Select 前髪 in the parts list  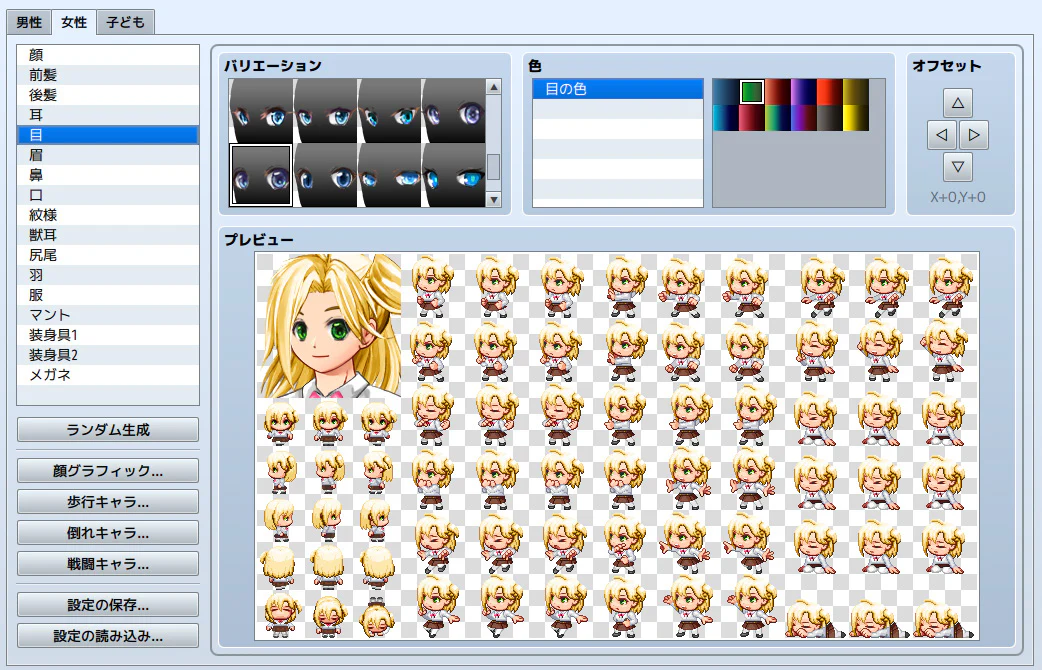pyautogui.click(x=108, y=75)
